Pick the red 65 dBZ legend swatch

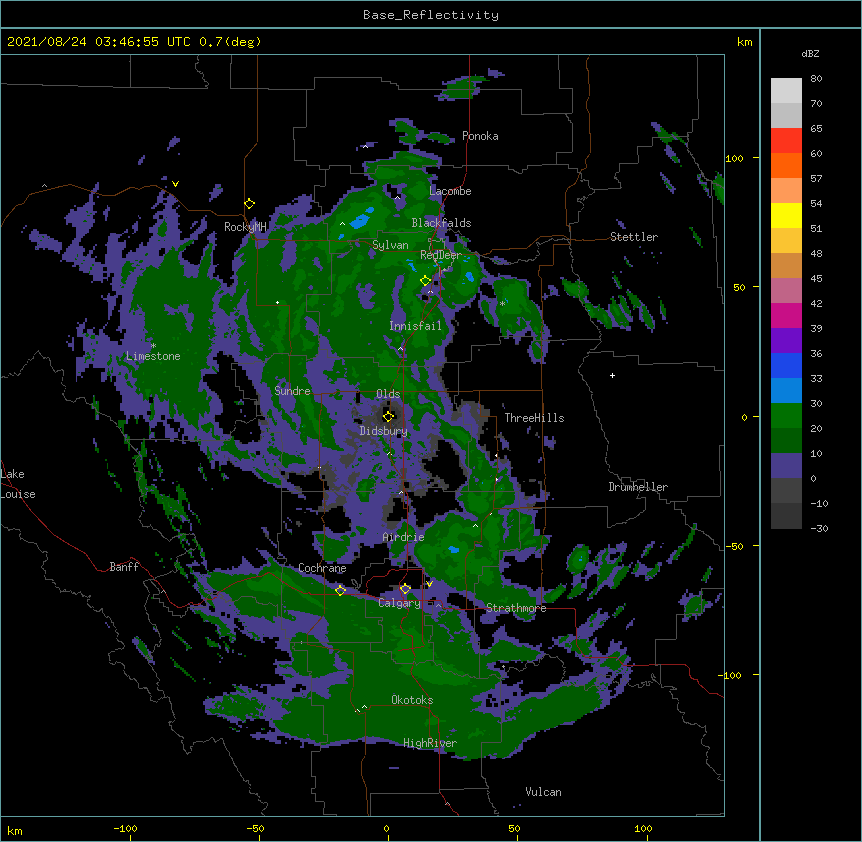pos(786,141)
